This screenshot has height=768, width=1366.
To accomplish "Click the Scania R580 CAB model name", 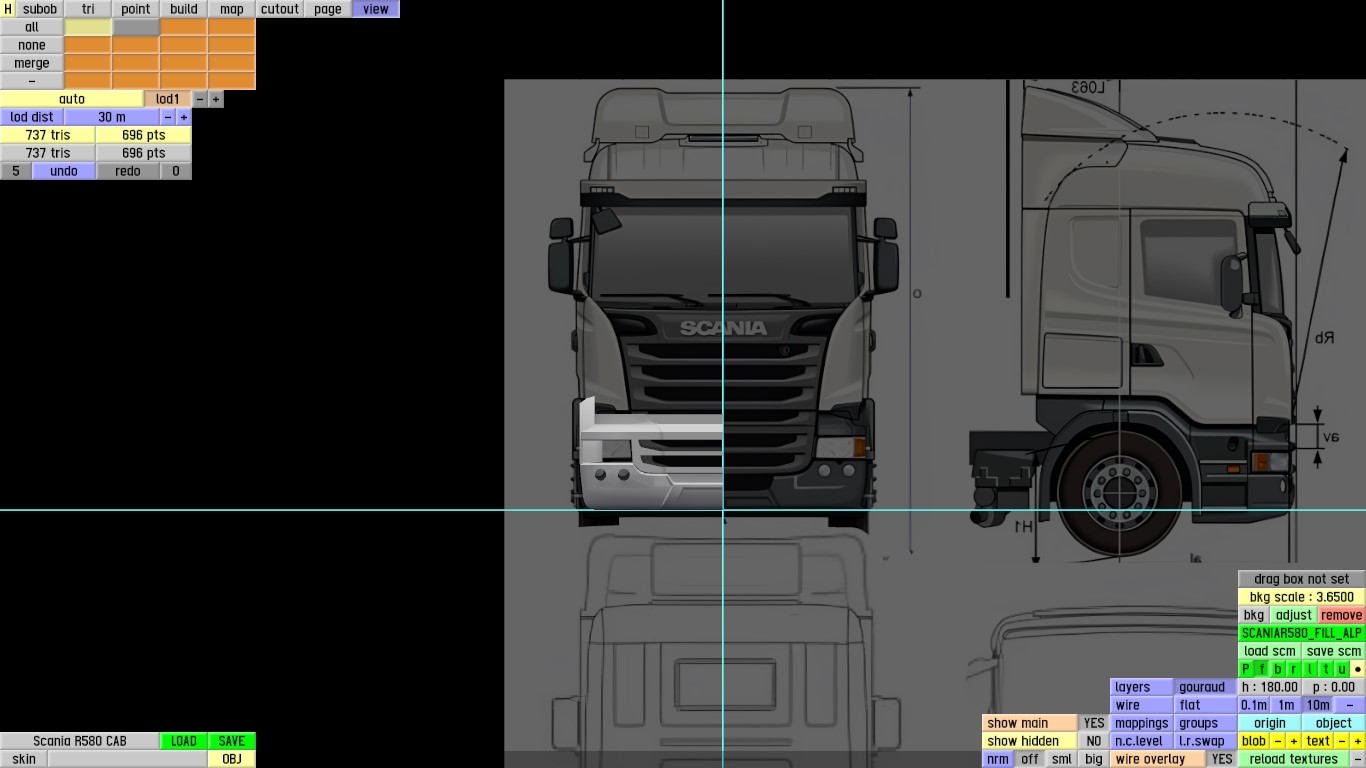I will (80, 741).
